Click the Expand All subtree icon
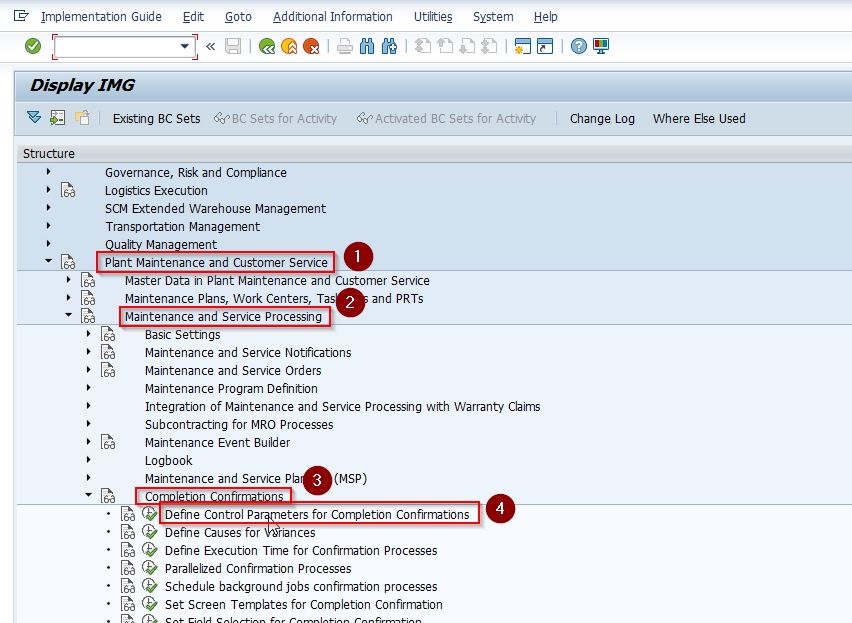 (x=34, y=117)
